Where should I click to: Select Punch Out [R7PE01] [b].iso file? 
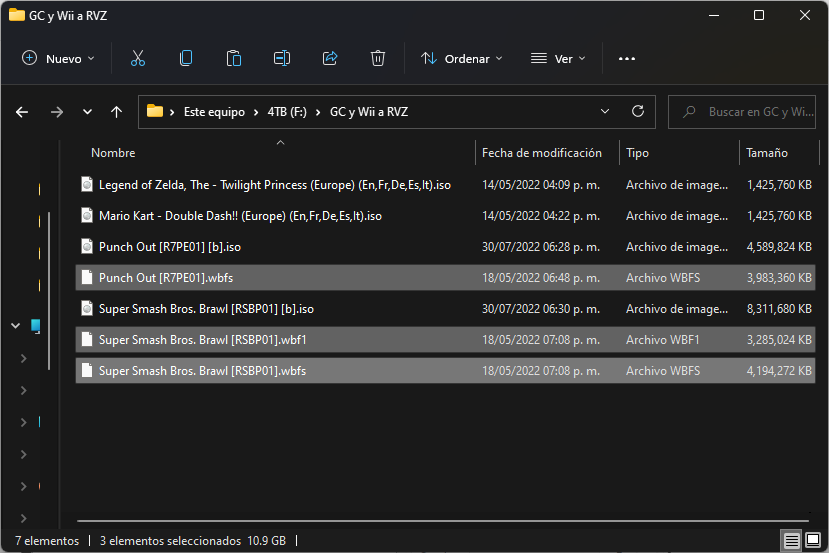(x=445, y=246)
